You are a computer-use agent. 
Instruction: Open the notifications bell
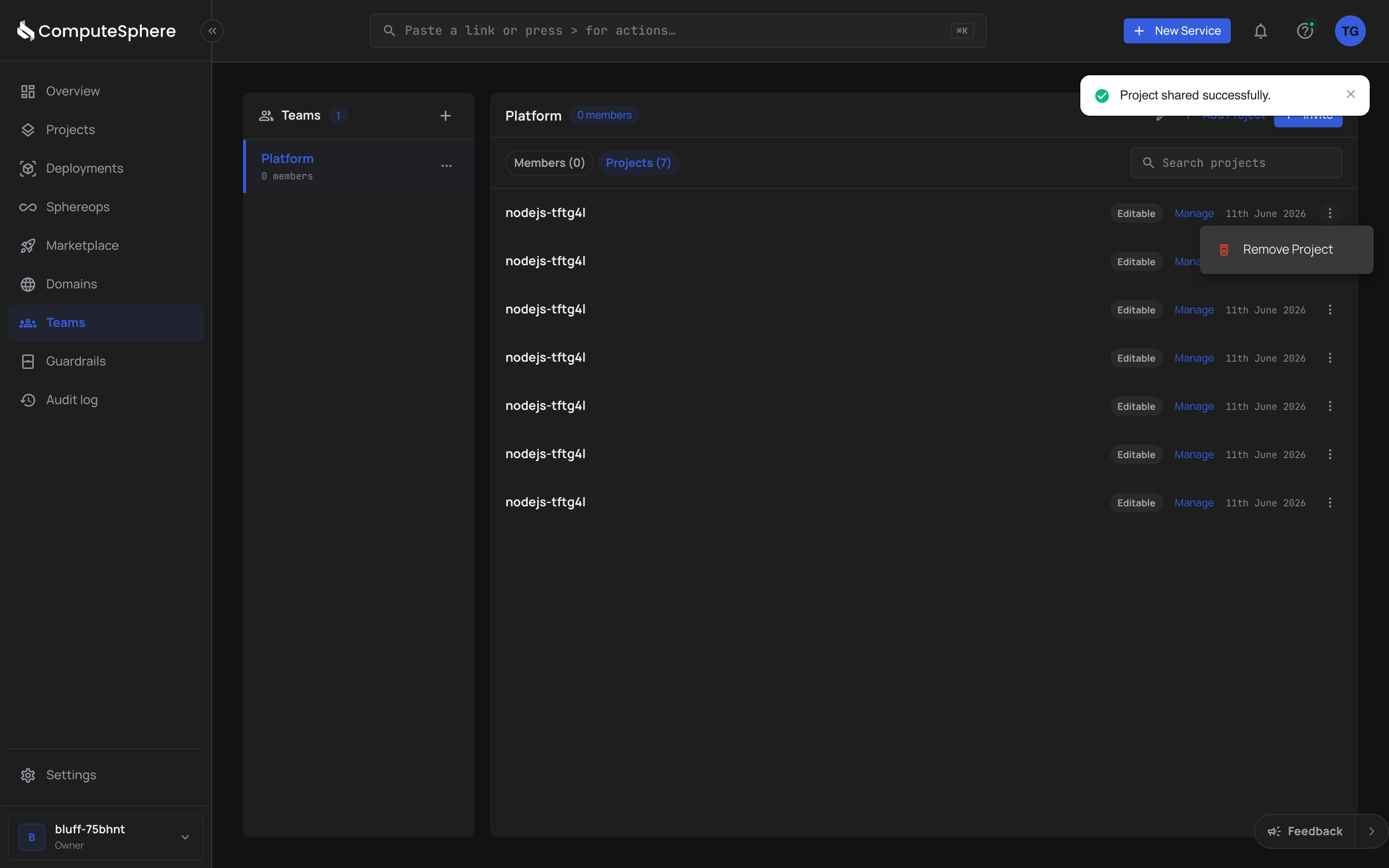1260,31
